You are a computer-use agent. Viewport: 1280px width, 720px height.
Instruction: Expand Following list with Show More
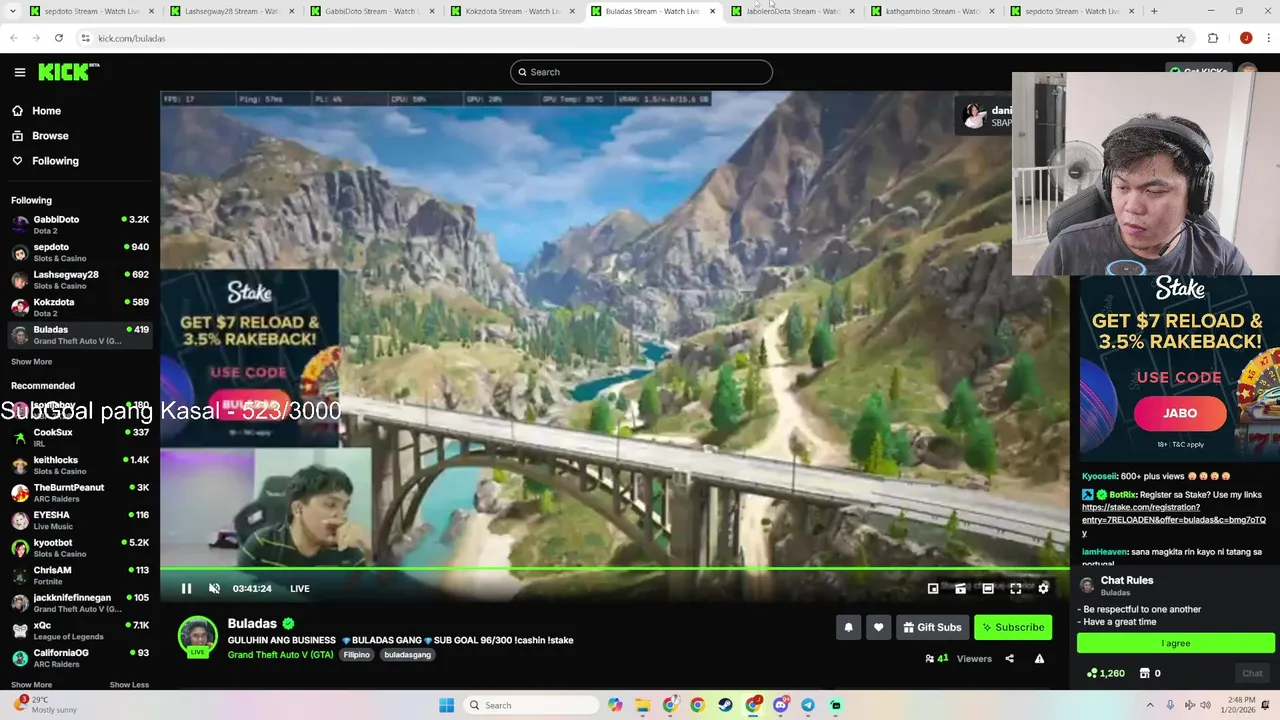[x=31, y=362]
